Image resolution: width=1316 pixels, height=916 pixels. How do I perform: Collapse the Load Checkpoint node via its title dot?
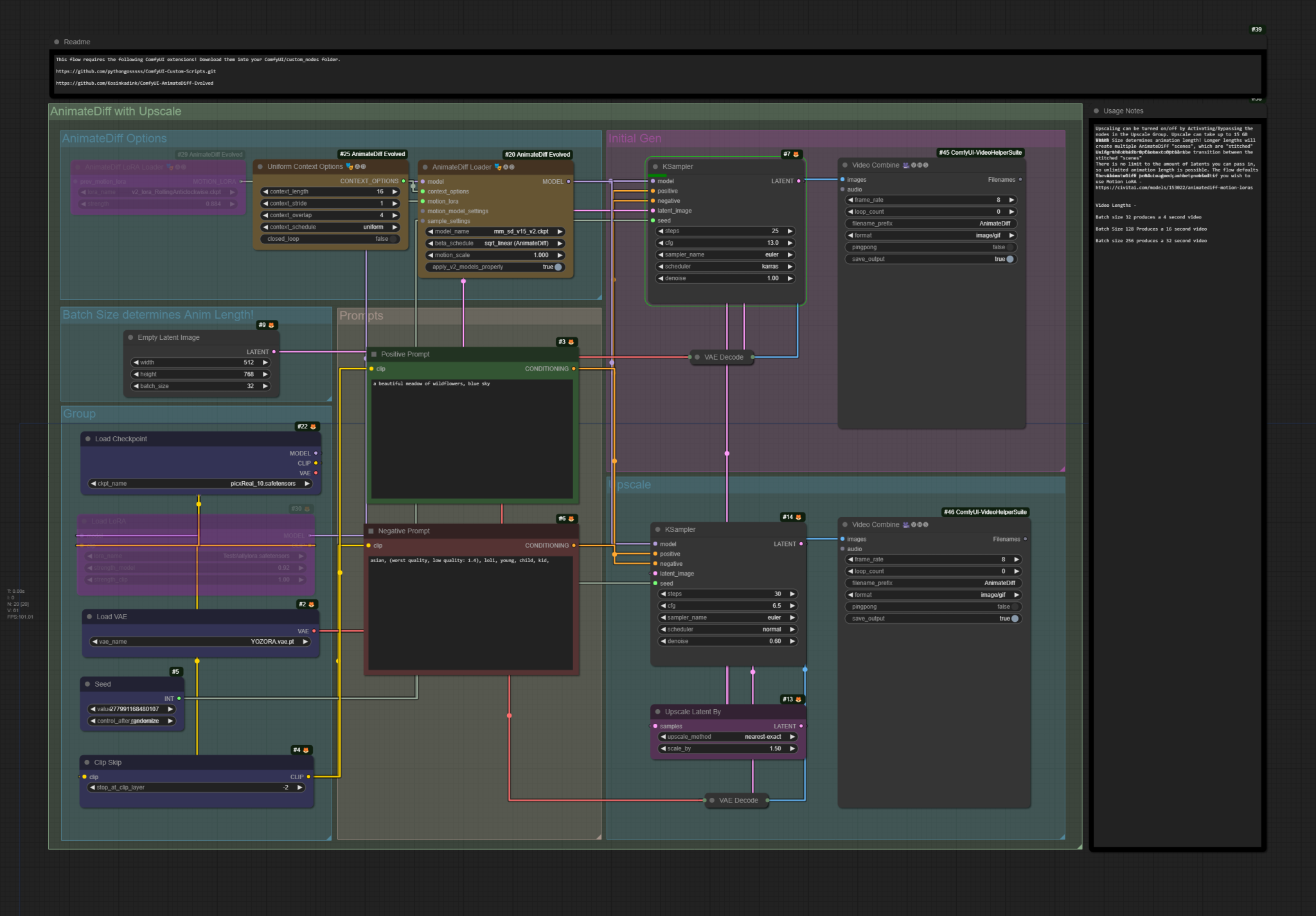click(x=88, y=439)
